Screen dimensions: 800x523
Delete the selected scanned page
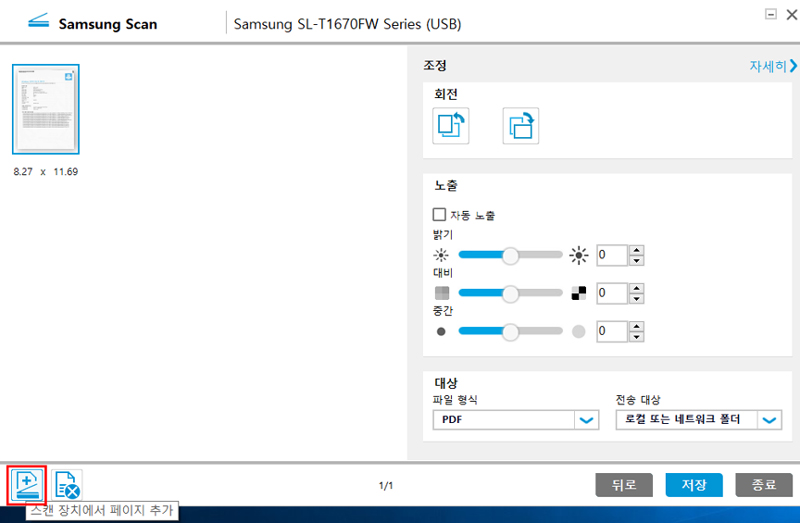coord(67,485)
